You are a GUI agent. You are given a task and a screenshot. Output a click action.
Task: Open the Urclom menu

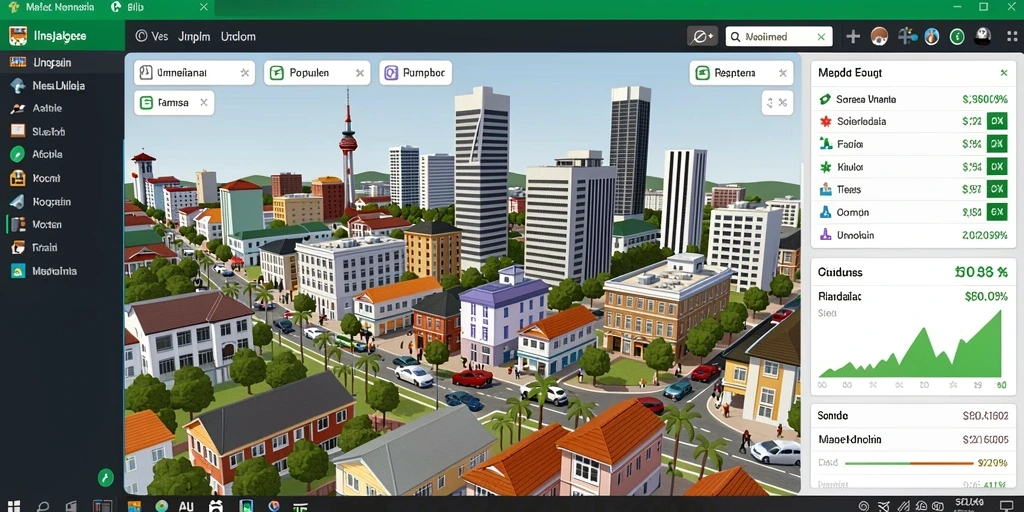[238, 37]
